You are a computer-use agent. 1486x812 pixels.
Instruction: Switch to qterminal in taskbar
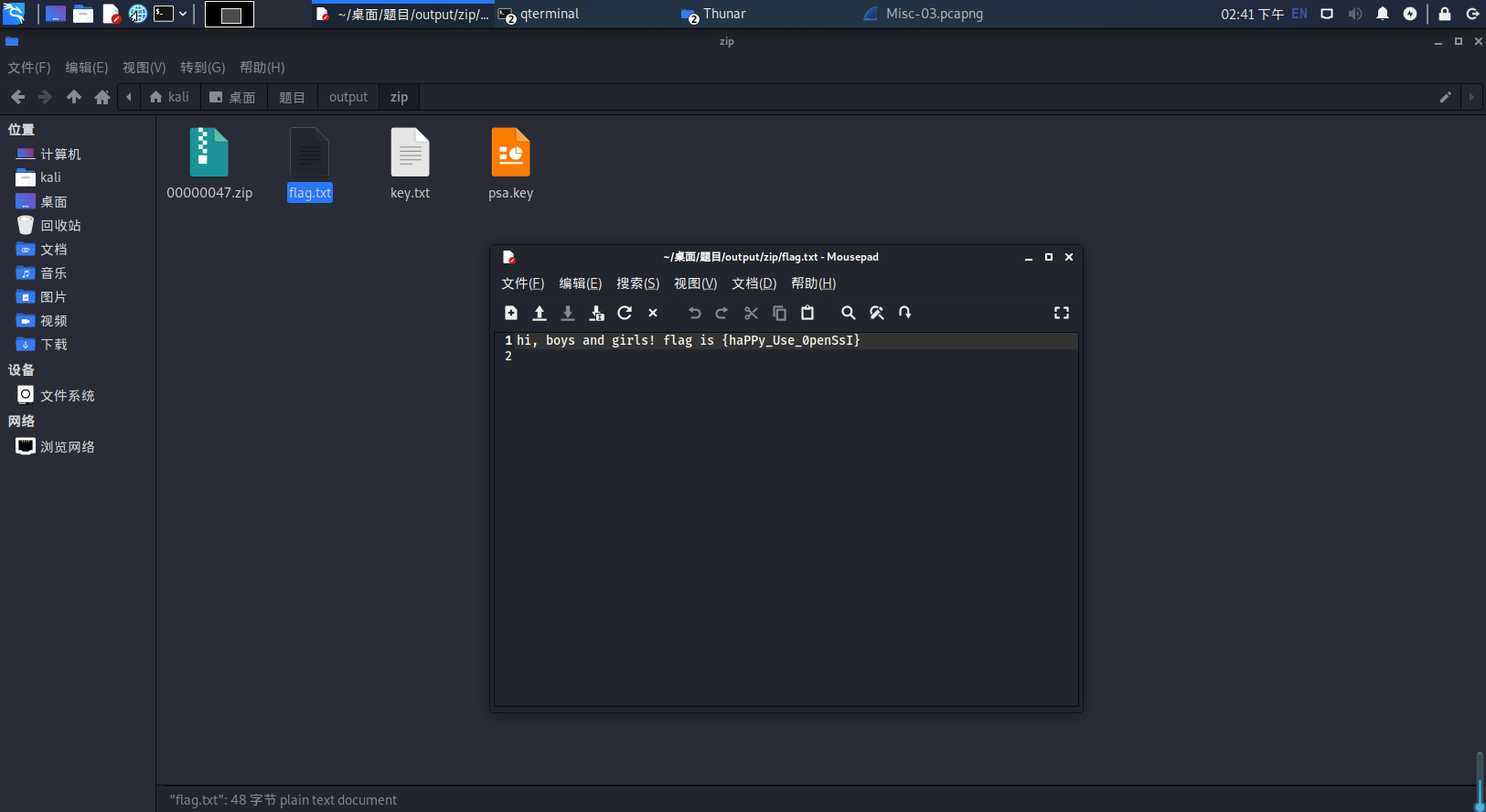click(540, 14)
